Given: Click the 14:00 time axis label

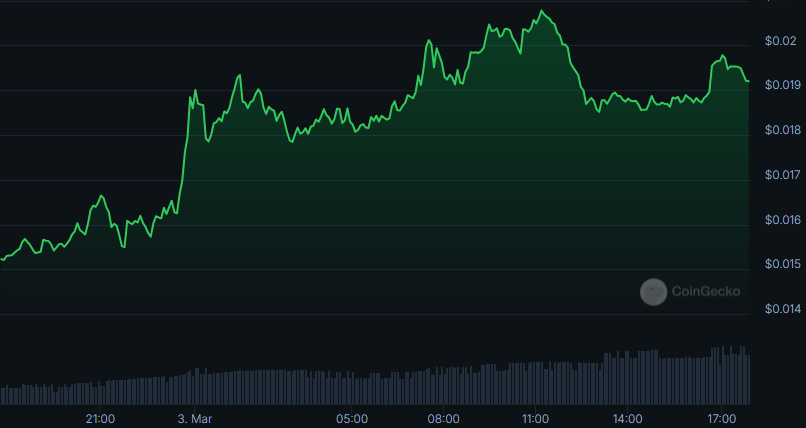Looking at the screenshot, I should 627,418.
